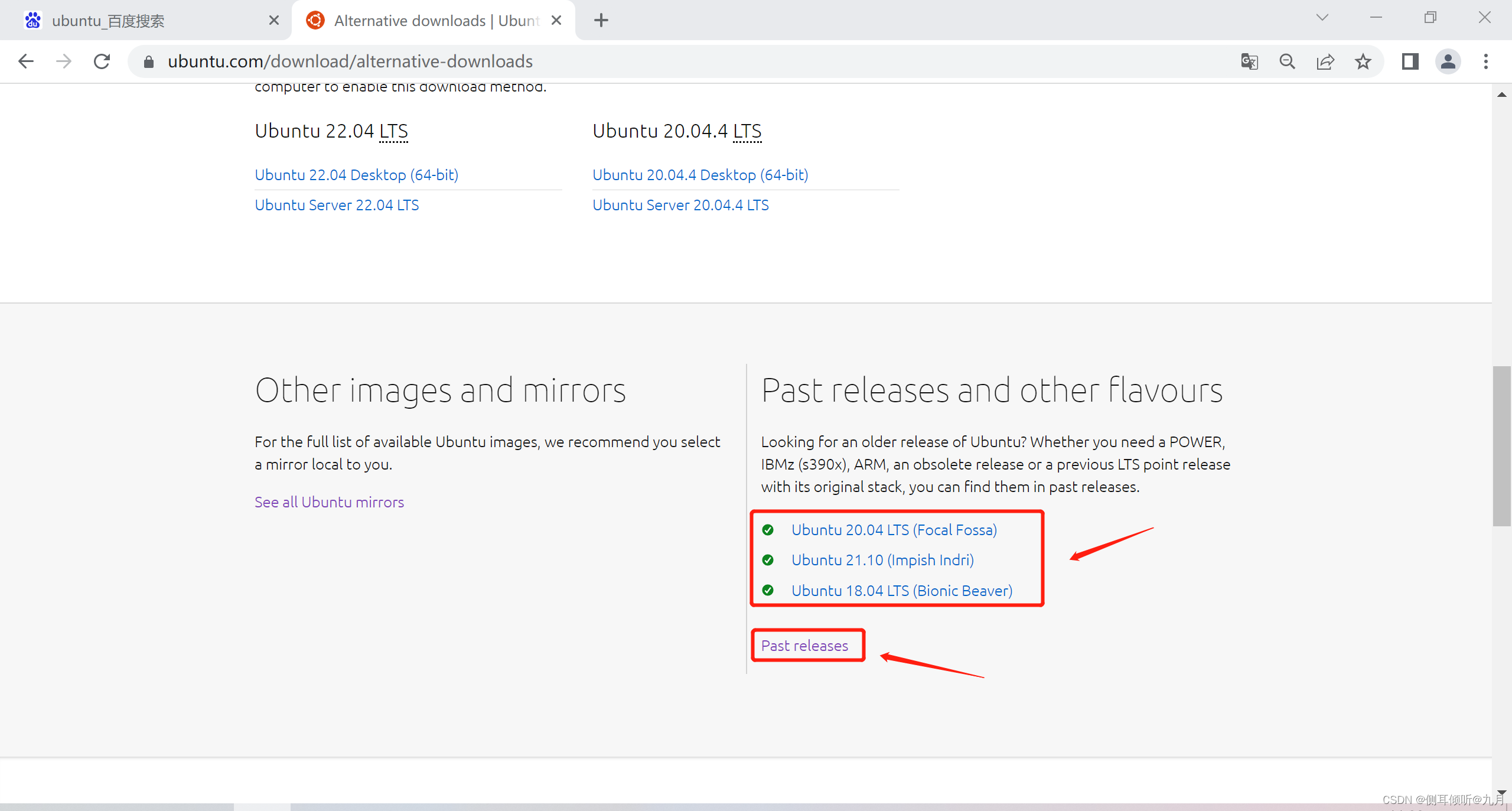Open Ubuntu Server 22.04 LTS link

pos(337,205)
